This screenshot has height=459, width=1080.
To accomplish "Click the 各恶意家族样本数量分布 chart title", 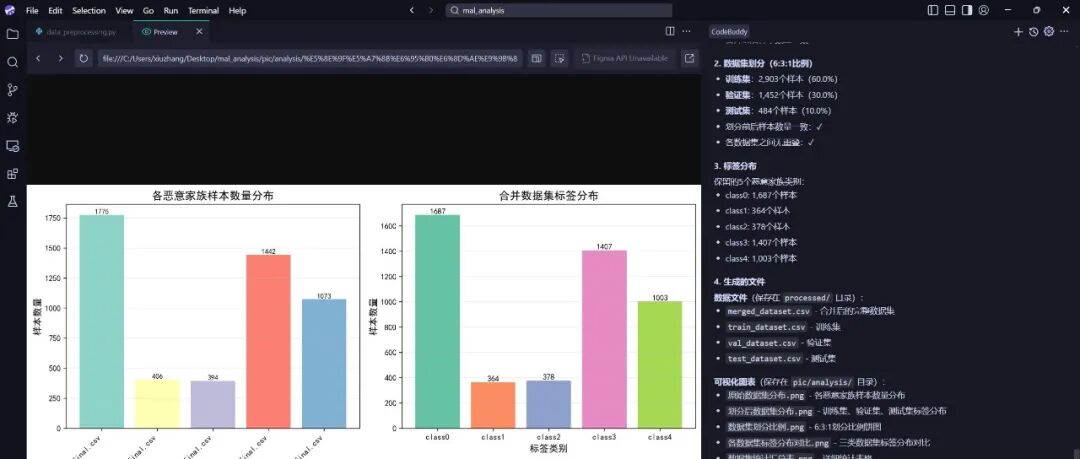I will point(212,196).
